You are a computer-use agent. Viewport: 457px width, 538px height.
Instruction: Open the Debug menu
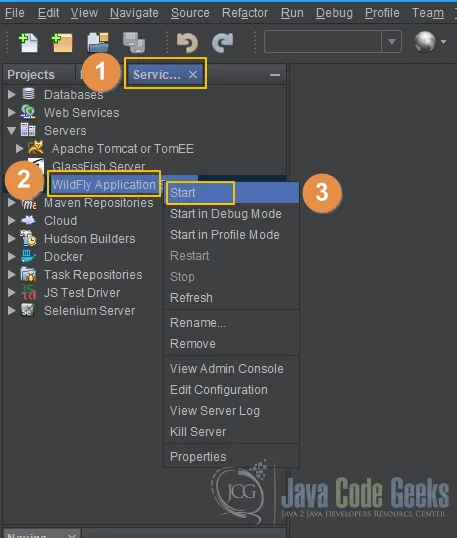click(x=334, y=13)
